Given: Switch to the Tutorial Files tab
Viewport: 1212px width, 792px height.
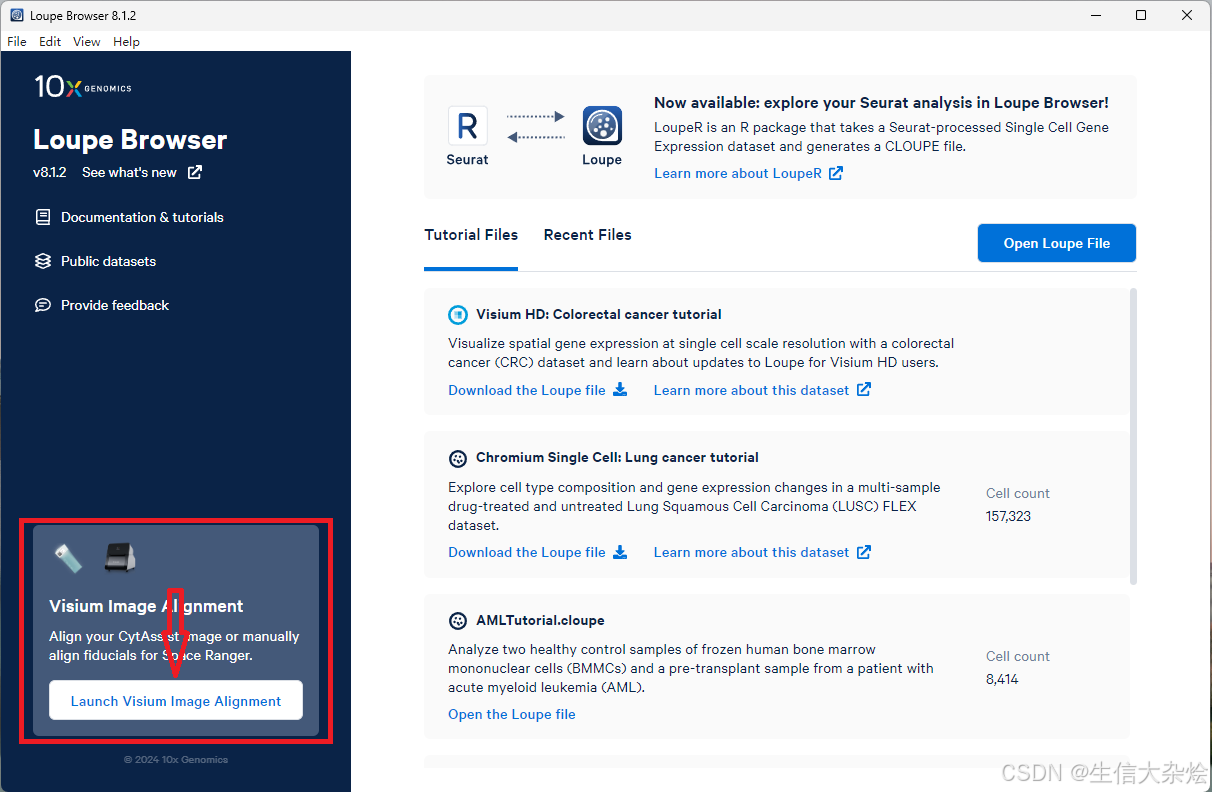Looking at the screenshot, I should (471, 235).
